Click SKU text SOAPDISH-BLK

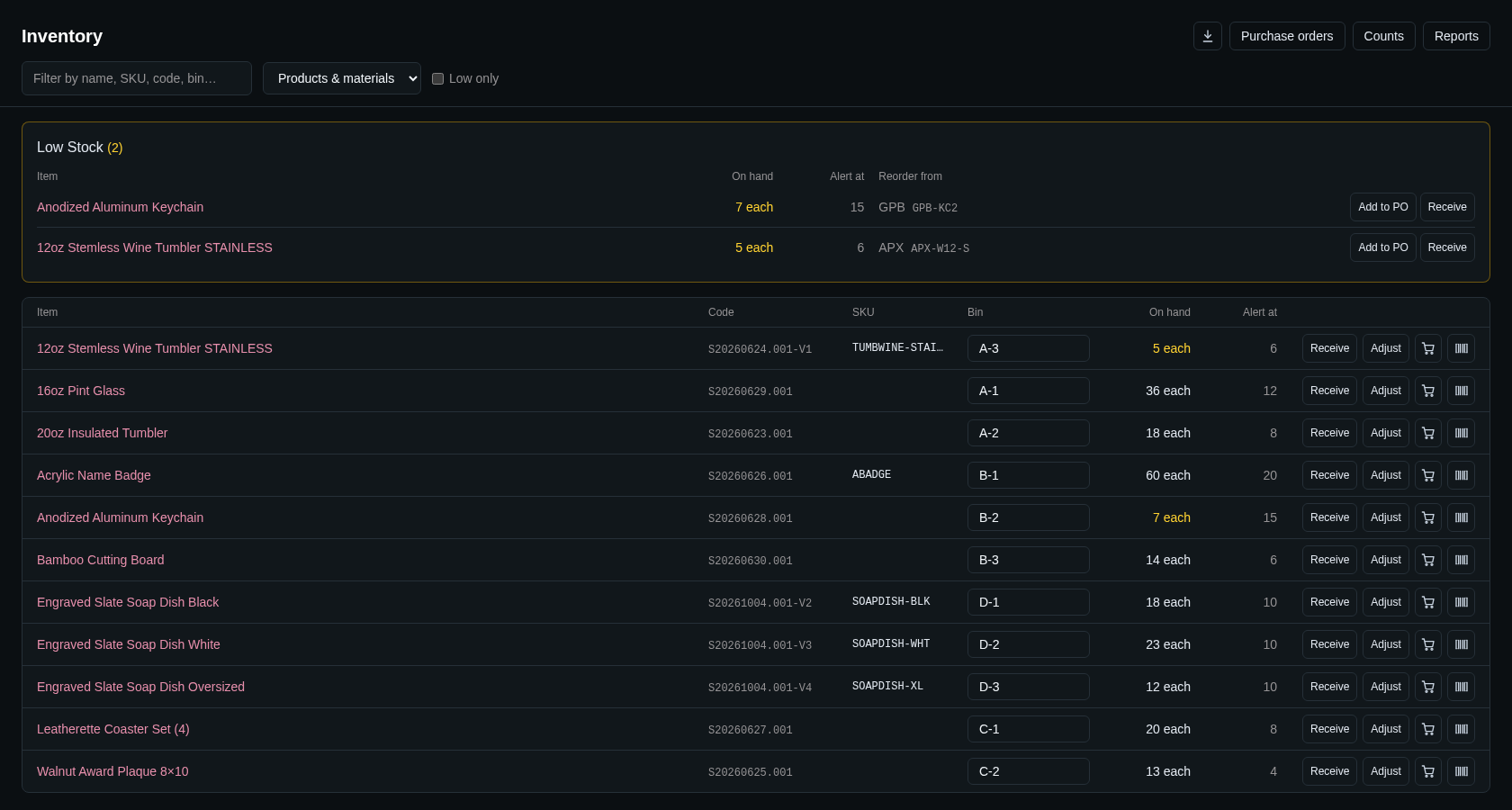click(x=891, y=601)
